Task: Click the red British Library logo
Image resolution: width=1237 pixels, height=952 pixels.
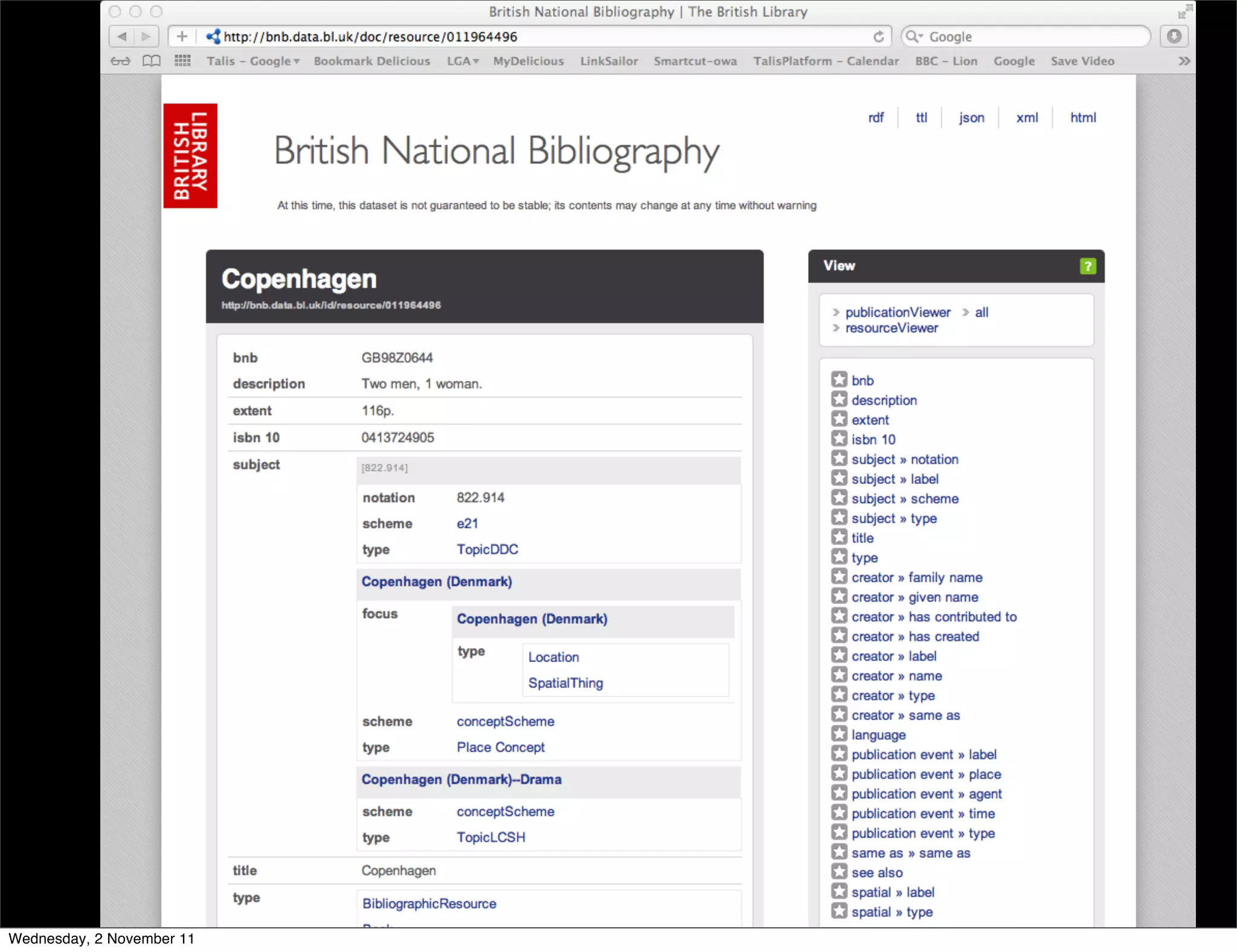Action: coord(190,156)
